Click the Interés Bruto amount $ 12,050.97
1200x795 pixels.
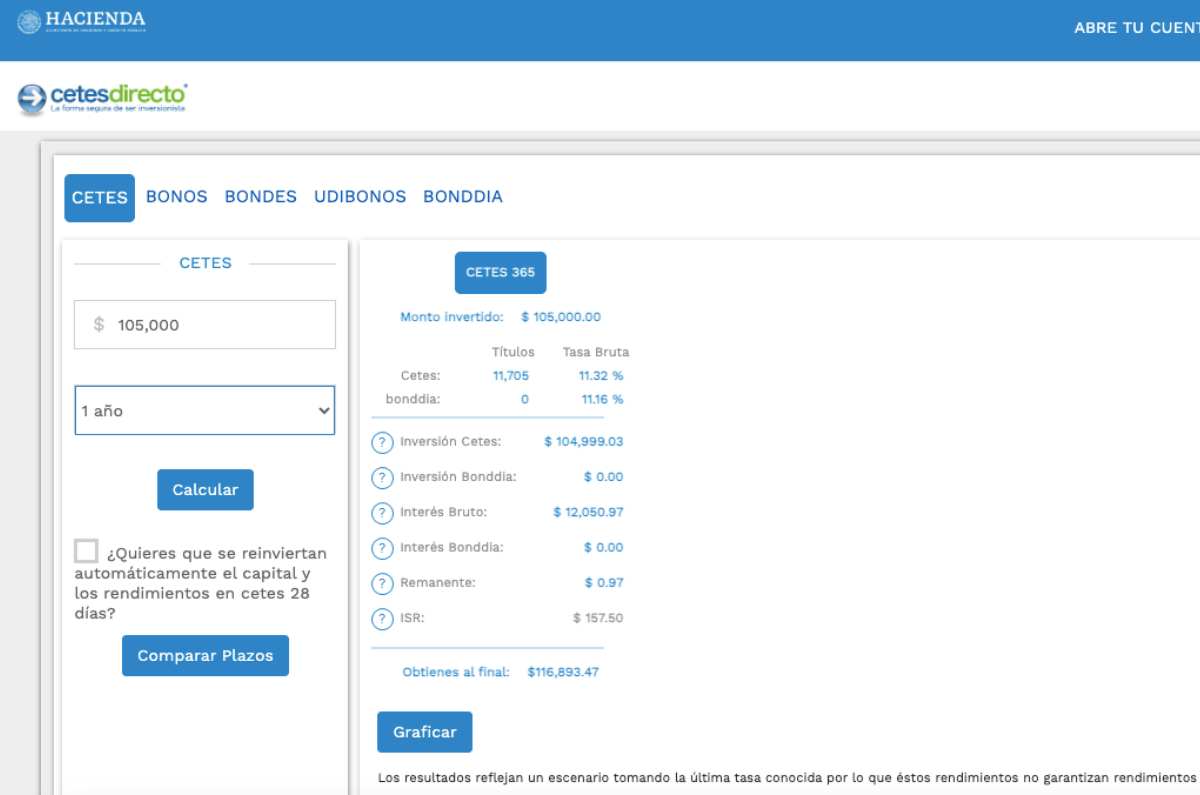point(588,512)
